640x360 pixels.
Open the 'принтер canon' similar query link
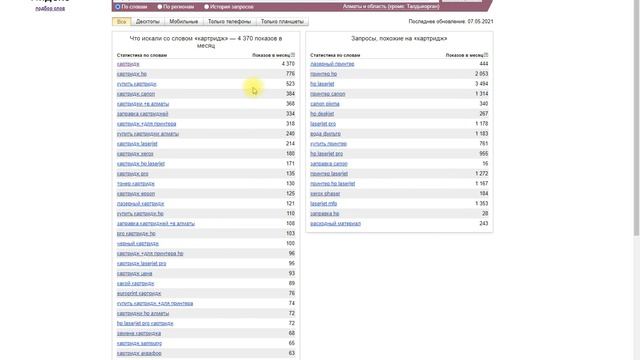tap(328, 94)
